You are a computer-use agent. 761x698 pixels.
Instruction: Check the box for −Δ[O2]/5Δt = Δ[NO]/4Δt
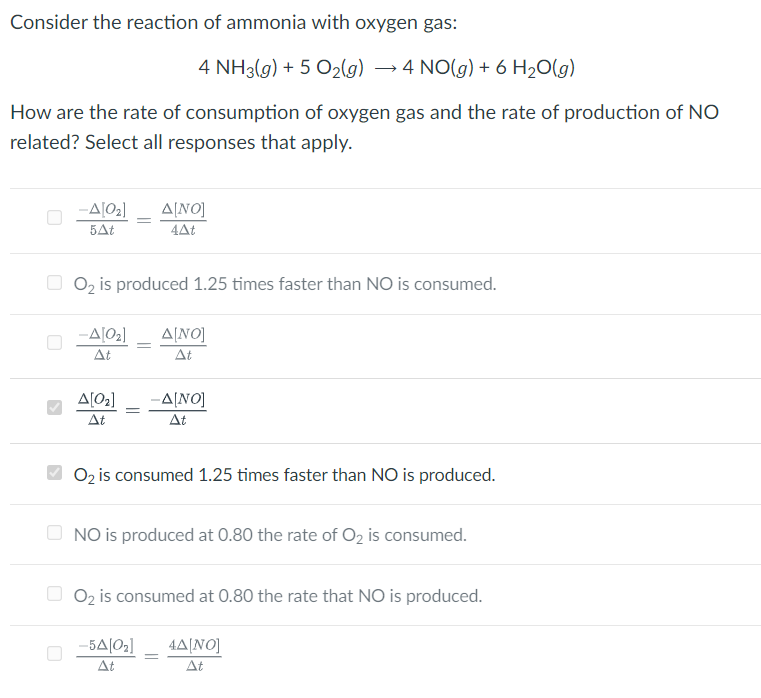54,219
